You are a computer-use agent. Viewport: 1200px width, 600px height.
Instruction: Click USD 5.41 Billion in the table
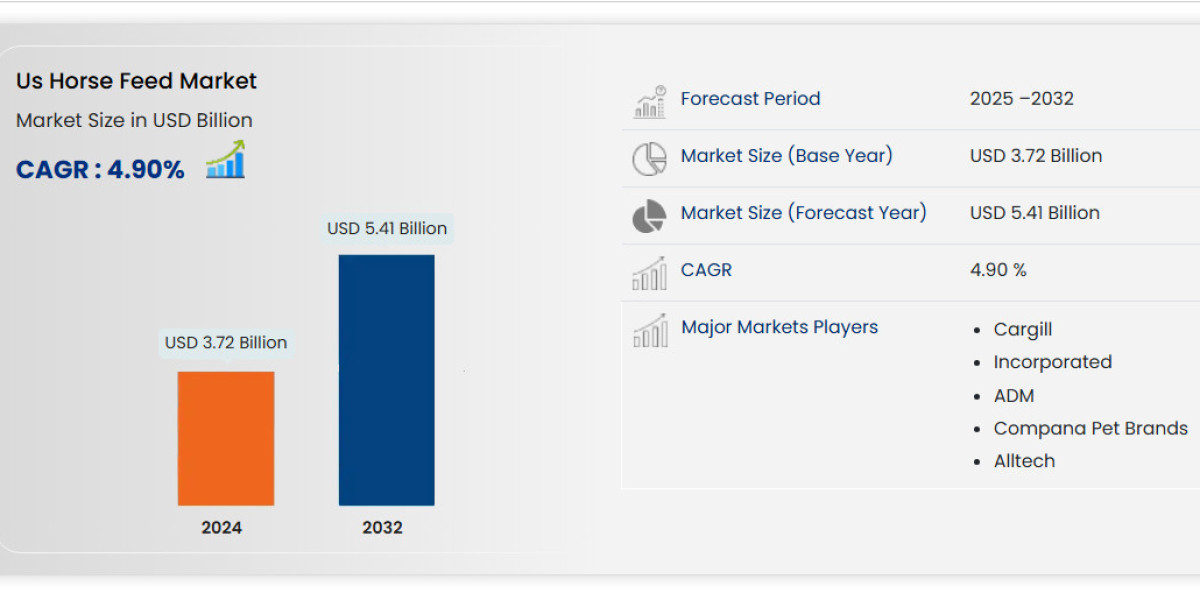pos(1035,212)
